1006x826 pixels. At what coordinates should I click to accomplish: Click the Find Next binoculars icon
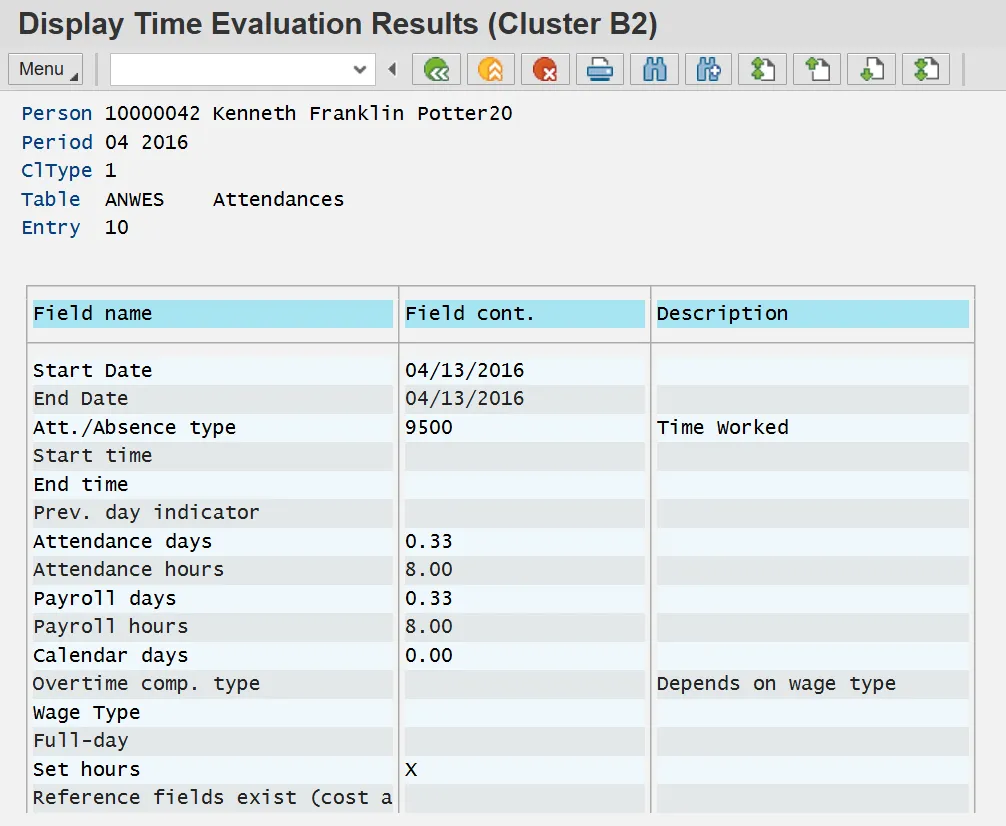709,70
